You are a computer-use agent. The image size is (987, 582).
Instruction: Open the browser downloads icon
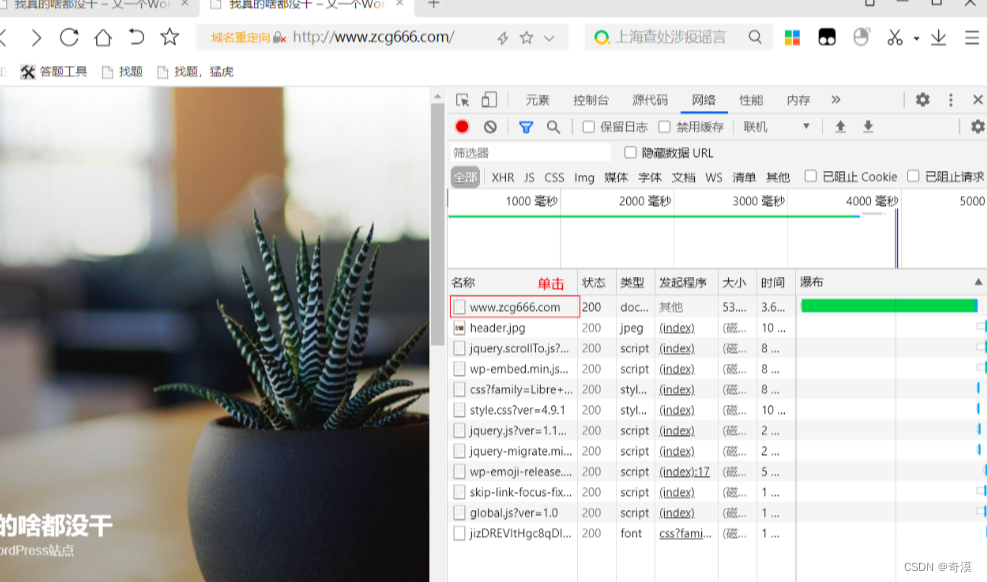coord(939,38)
